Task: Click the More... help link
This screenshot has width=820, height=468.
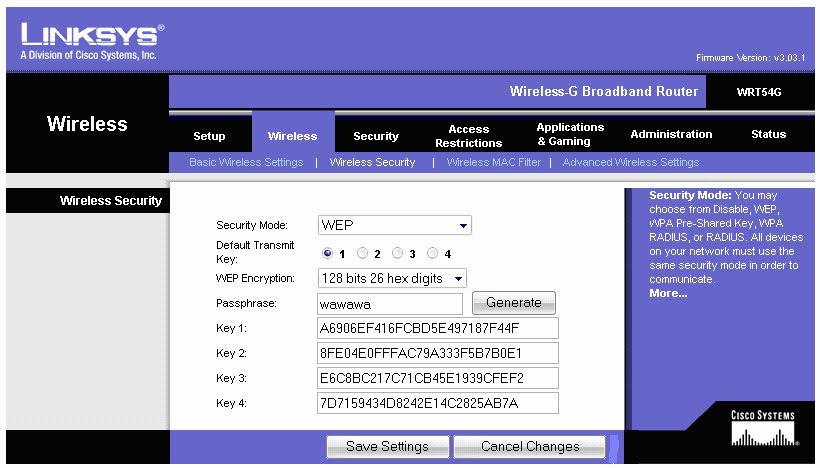Action: click(668, 293)
